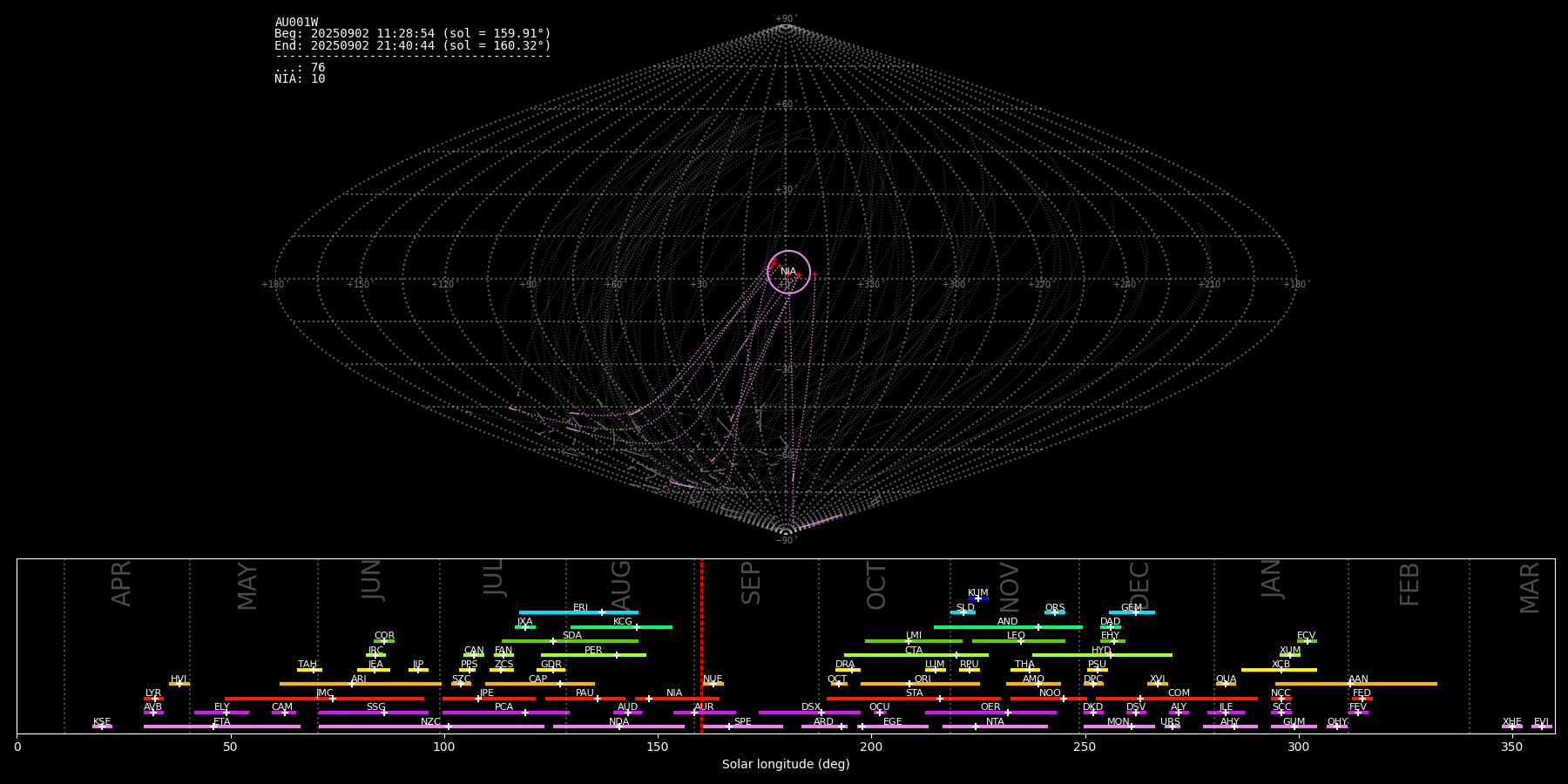The height and width of the screenshot is (784, 1568).
Task: Click the KUM peak marker on blue bar
Action: click(977, 598)
